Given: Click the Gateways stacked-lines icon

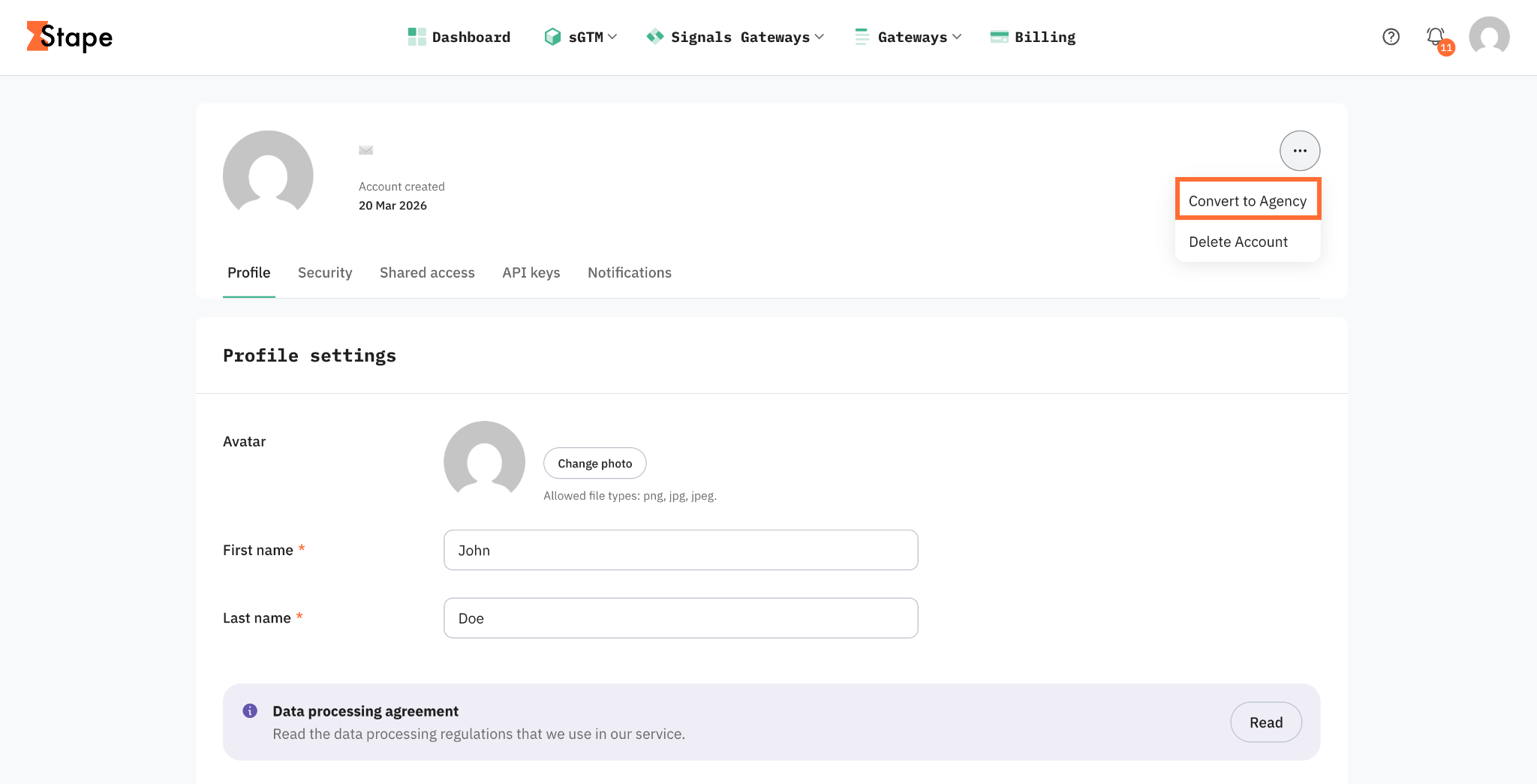Looking at the screenshot, I should 862,37.
